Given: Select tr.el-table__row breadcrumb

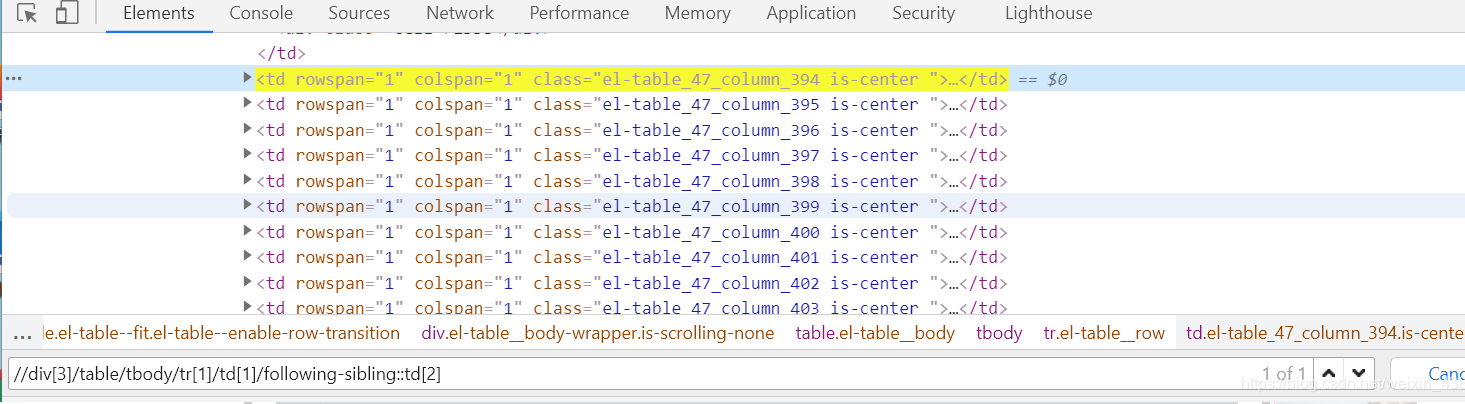Looking at the screenshot, I should click(1104, 333).
